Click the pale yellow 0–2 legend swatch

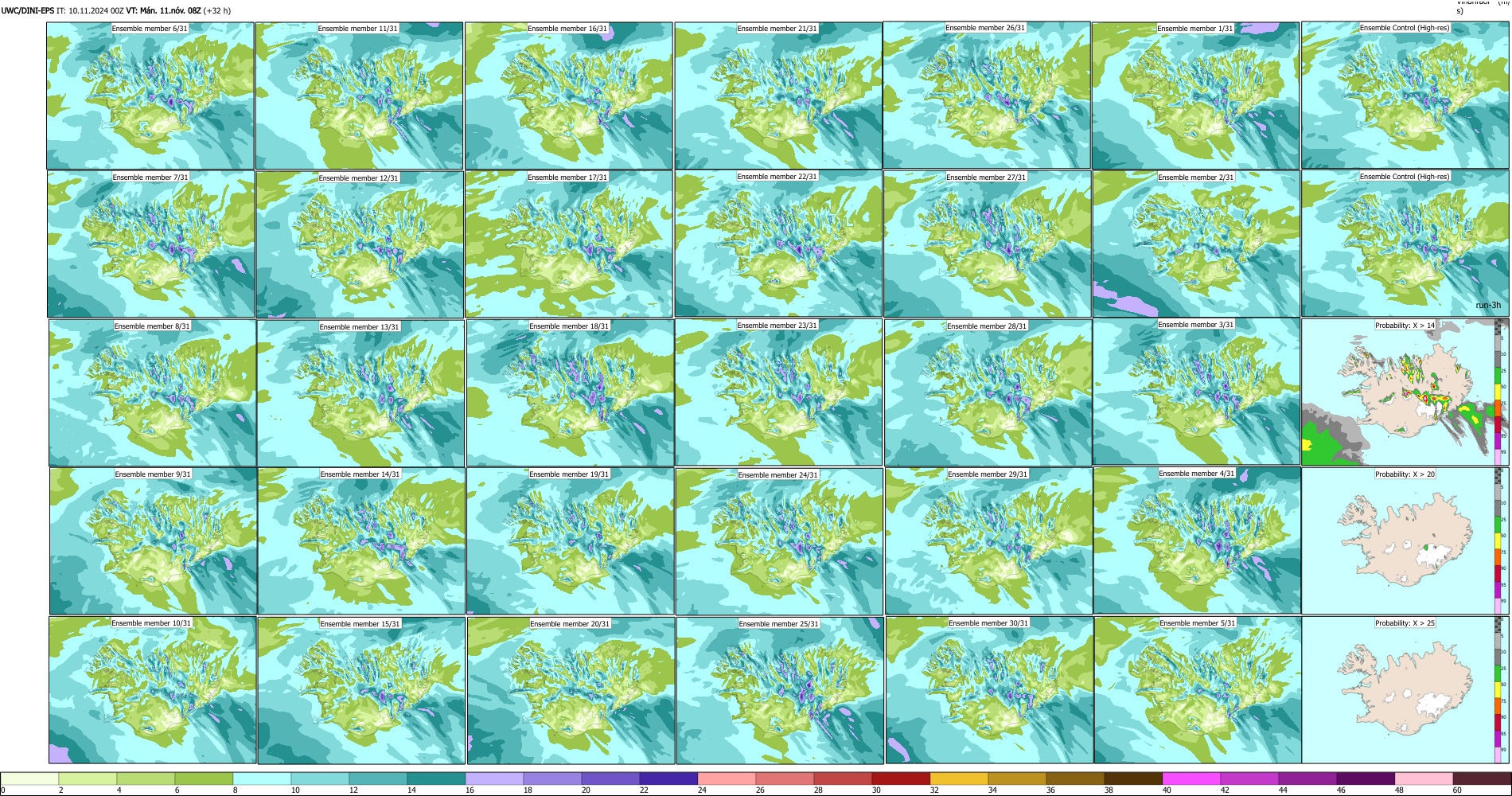[29, 779]
